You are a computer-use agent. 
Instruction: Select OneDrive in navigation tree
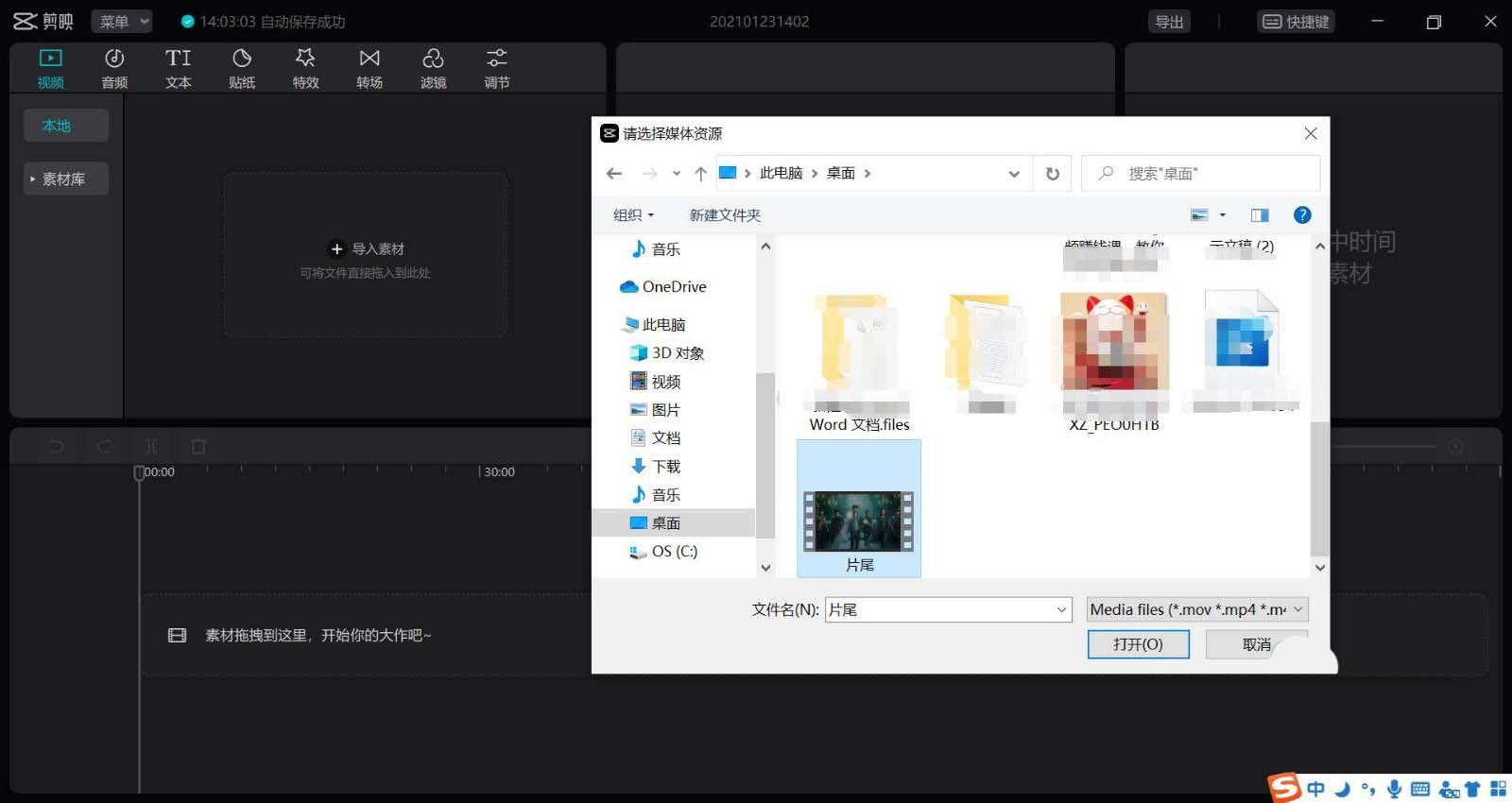click(x=663, y=287)
